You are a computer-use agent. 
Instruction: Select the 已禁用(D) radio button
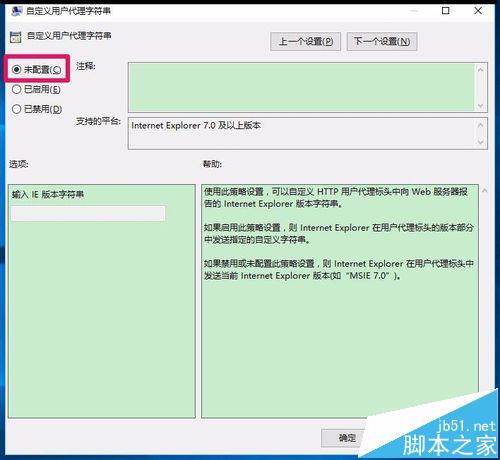tap(37, 109)
